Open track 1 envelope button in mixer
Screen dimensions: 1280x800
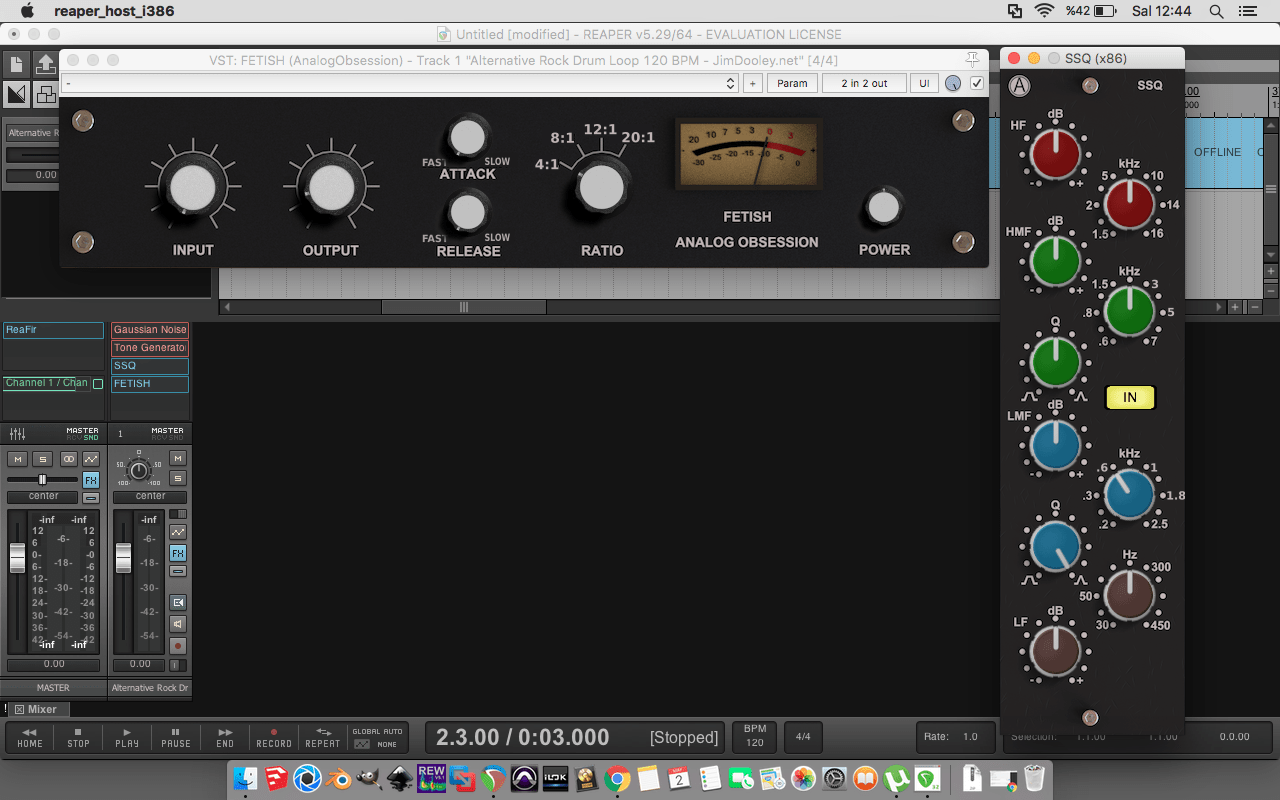pos(178,532)
